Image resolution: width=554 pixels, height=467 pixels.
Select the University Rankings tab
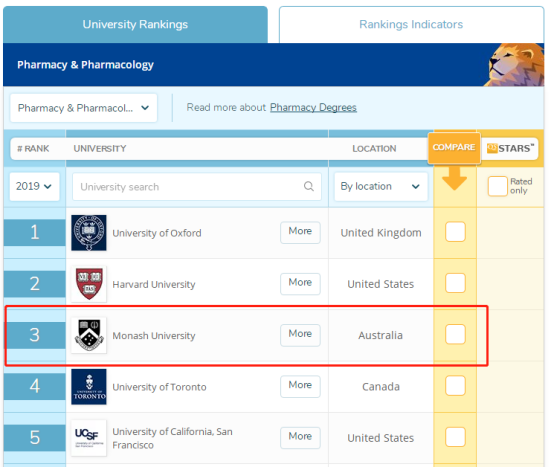135,24
